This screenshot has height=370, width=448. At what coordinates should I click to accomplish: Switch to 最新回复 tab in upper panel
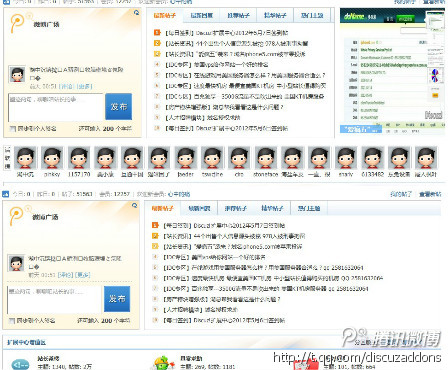(201, 15)
